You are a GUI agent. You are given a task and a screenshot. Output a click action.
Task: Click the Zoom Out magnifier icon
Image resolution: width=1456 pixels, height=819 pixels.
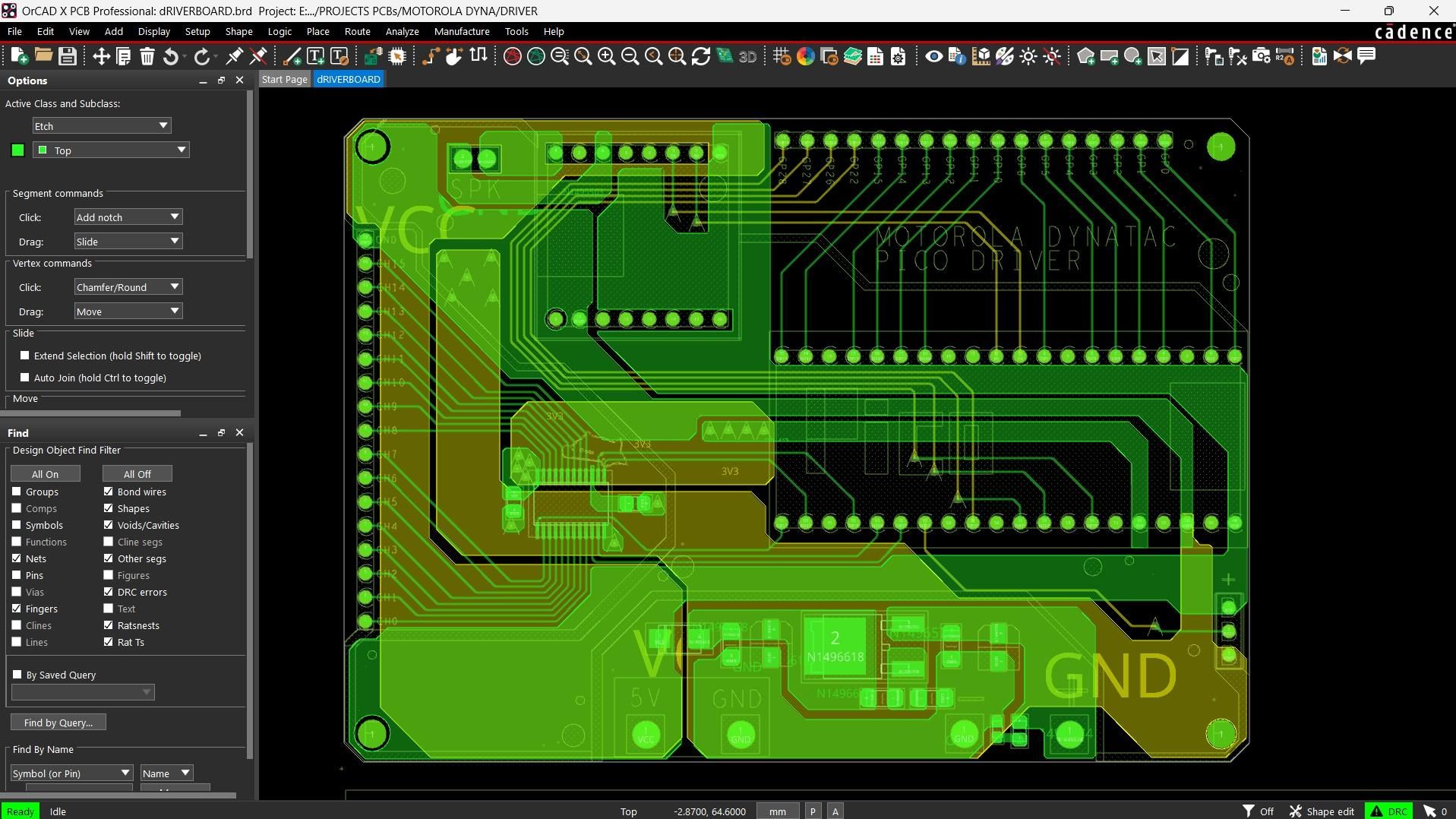(x=630, y=56)
